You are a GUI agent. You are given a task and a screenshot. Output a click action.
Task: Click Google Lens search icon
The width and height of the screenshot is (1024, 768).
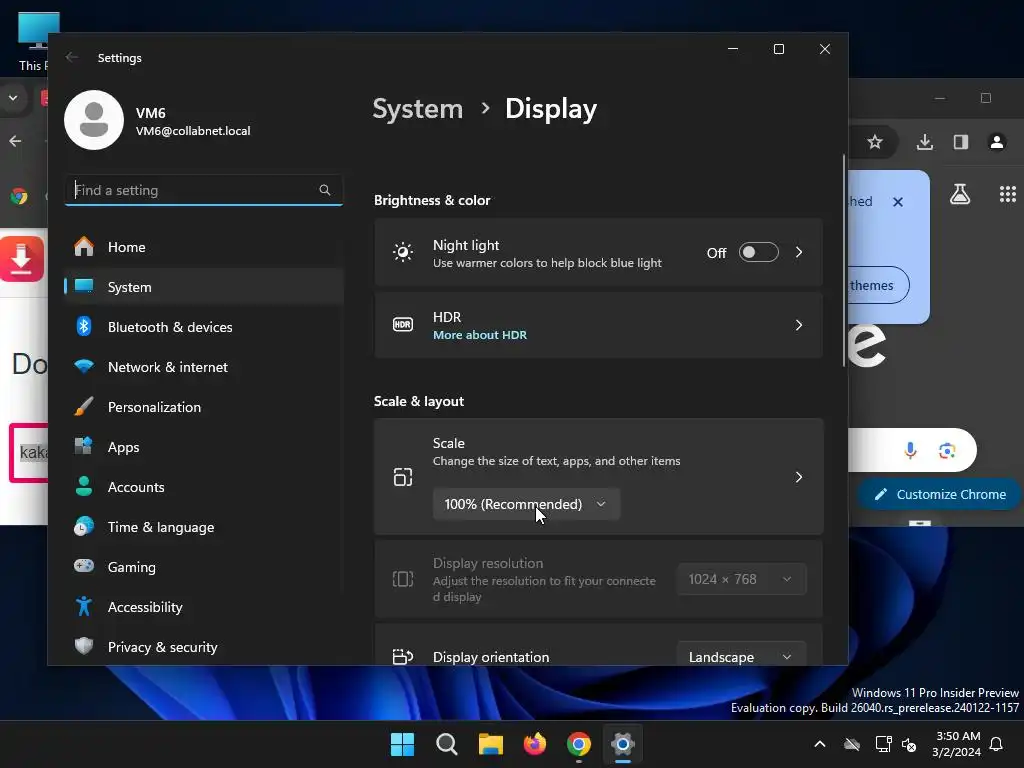947,450
